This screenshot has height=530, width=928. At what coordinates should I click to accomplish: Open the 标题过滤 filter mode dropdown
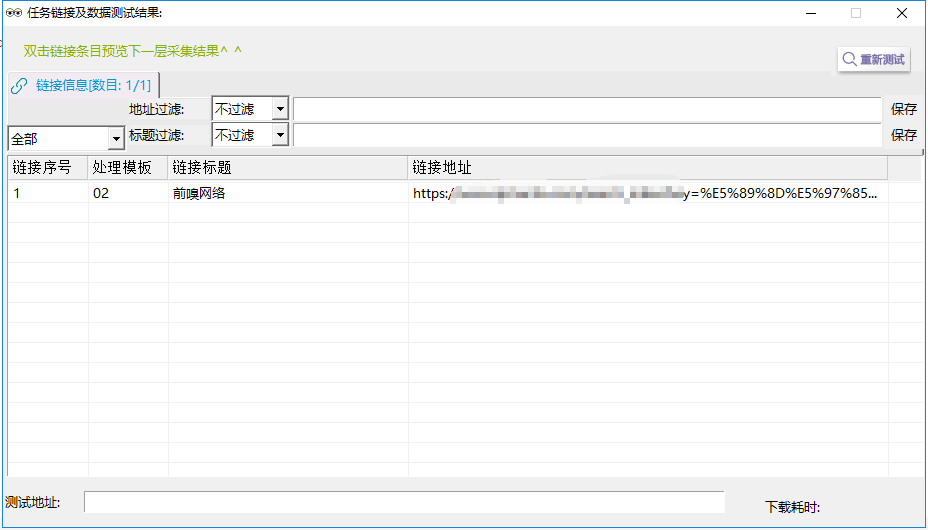(280, 135)
